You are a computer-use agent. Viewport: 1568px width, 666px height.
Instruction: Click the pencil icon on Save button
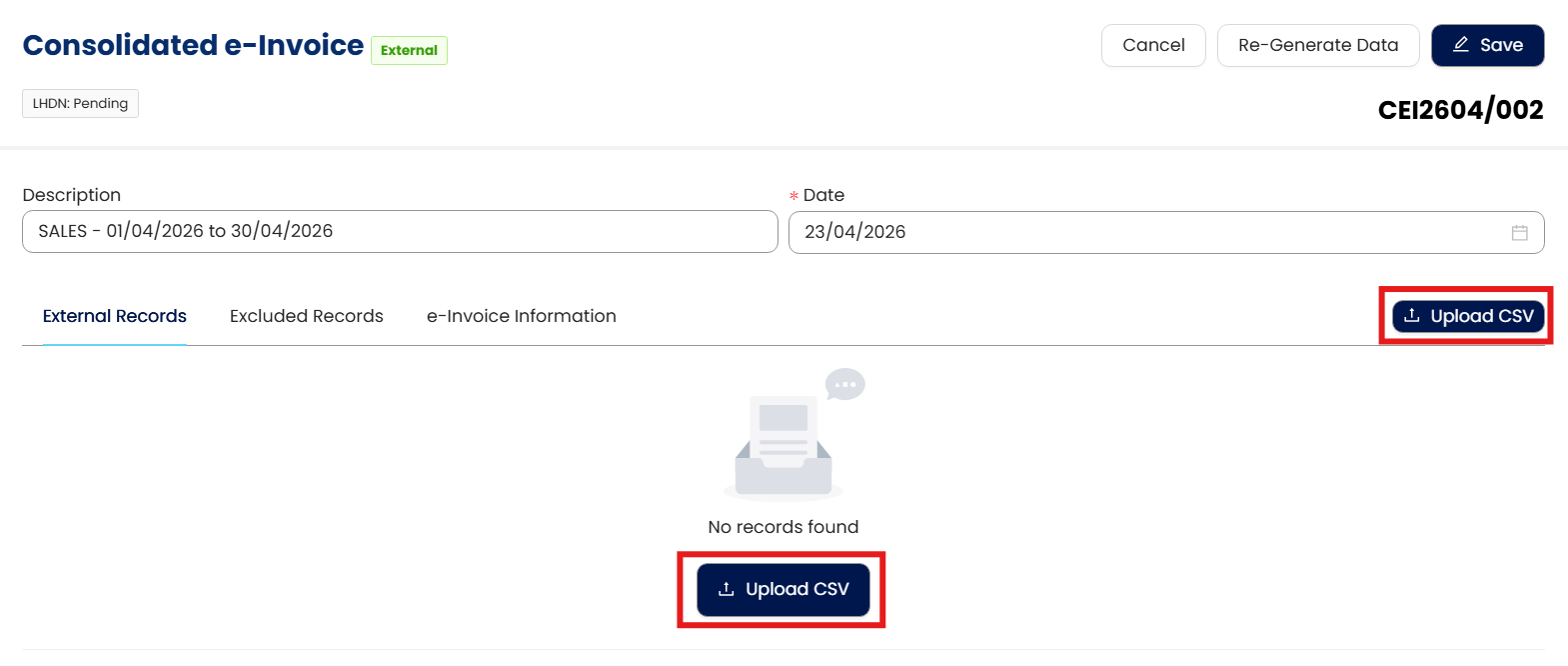click(x=1460, y=45)
